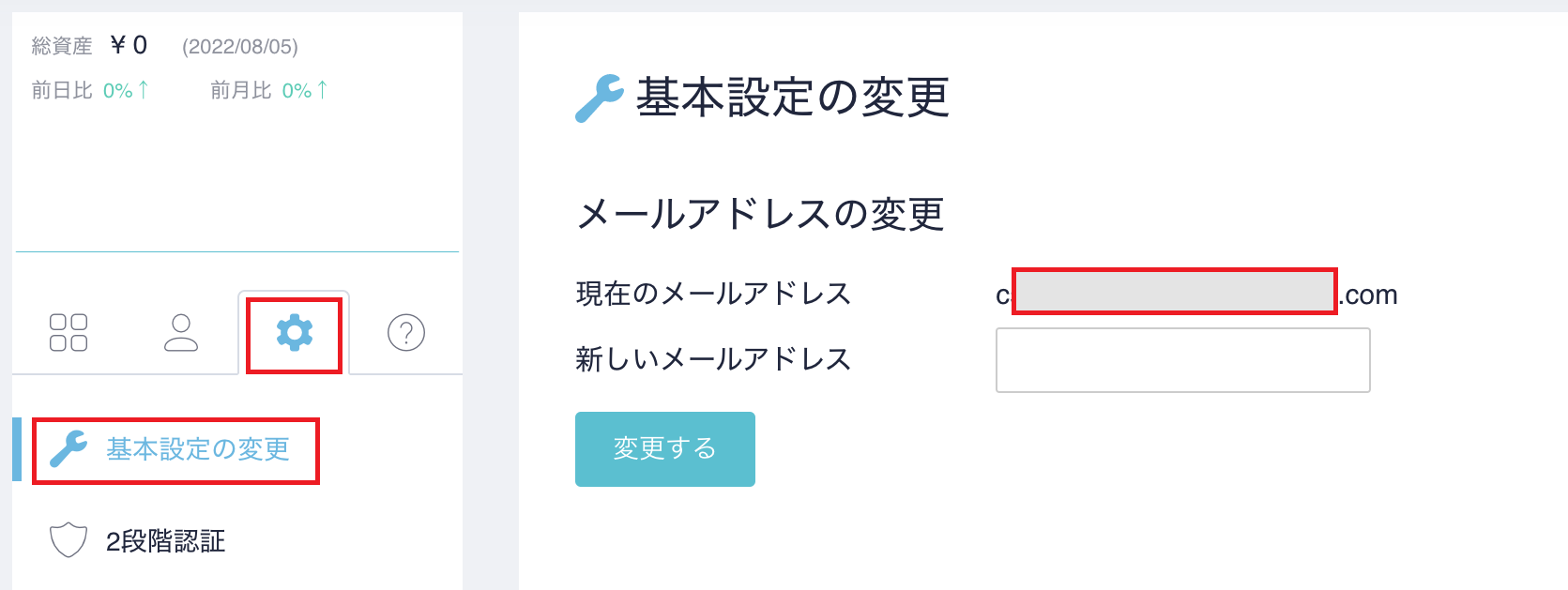Click the 新しいメールアドレス label text
This screenshot has width=1568, height=590.
click(x=713, y=359)
